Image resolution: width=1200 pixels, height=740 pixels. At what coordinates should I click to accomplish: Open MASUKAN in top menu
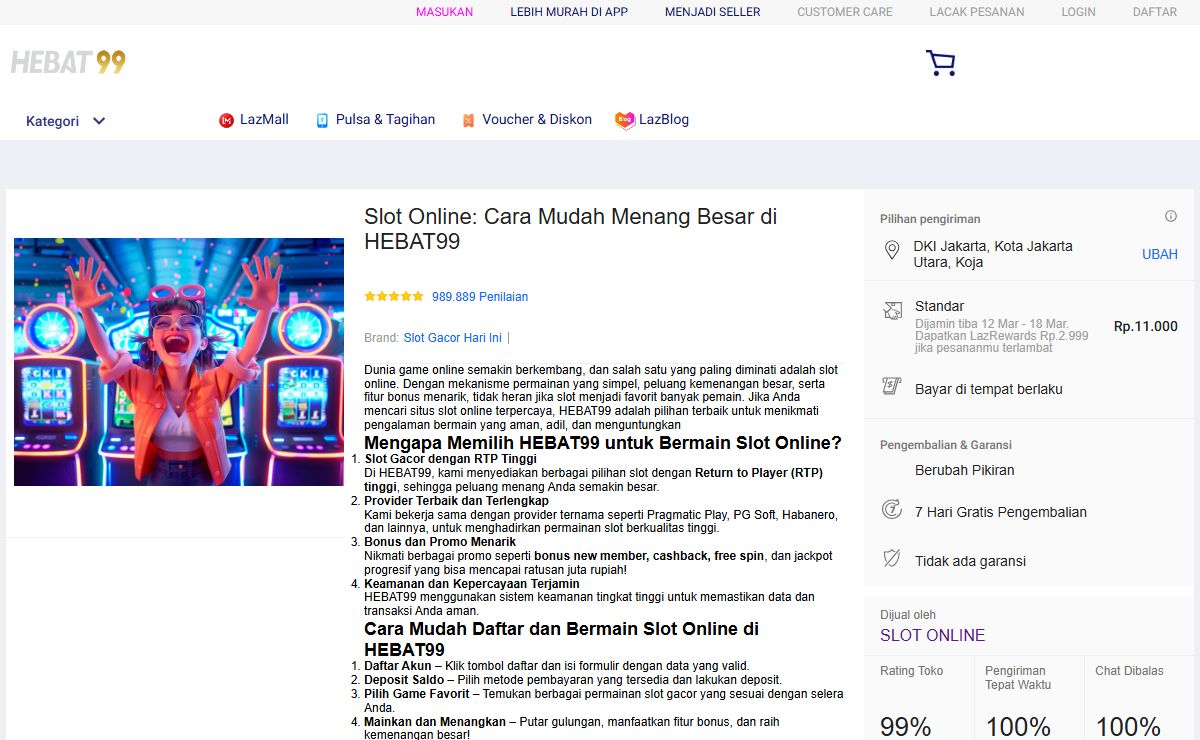click(x=444, y=12)
